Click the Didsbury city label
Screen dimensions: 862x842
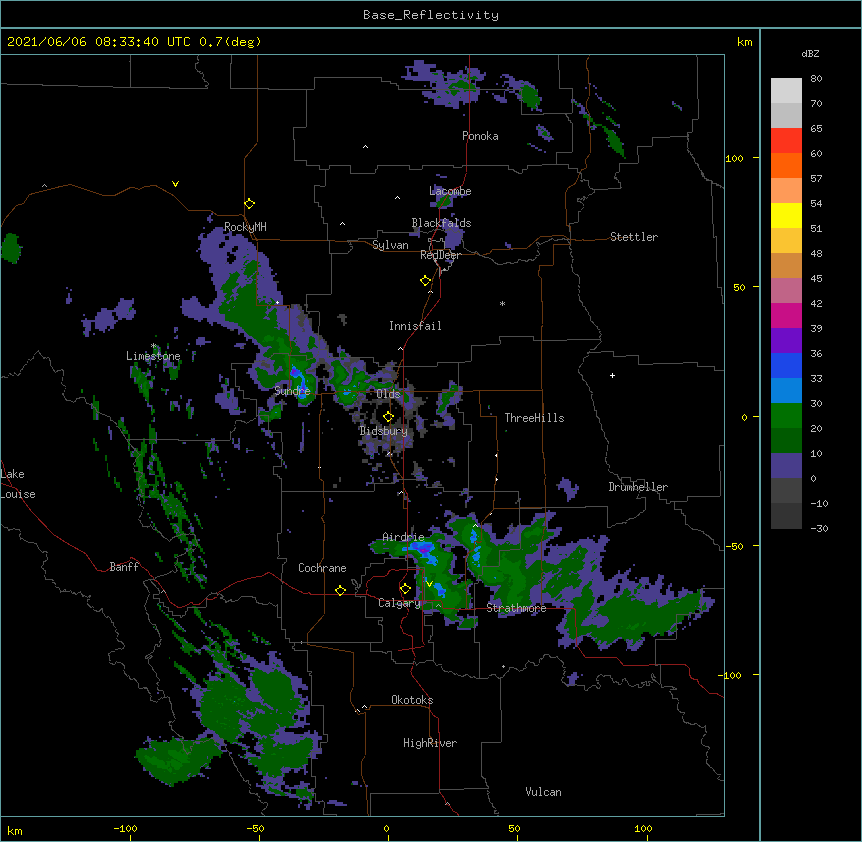[383, 431]
